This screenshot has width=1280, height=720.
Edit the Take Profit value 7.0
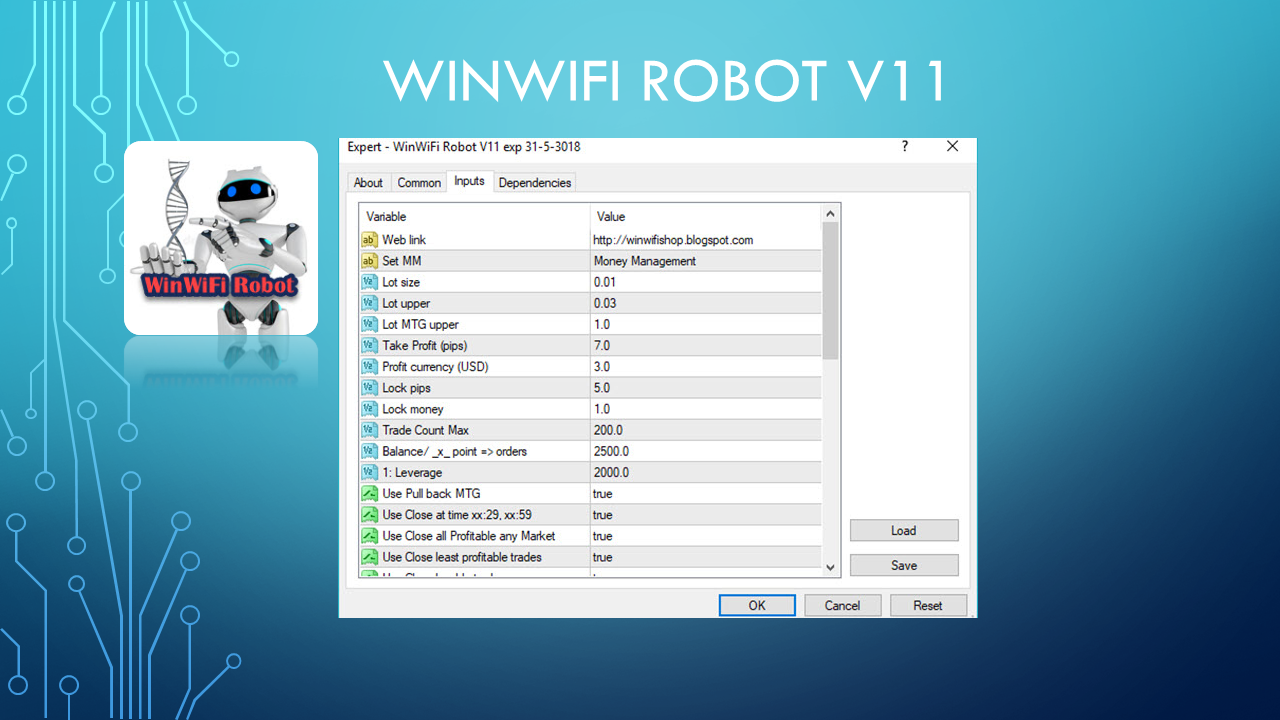(705, 345)
